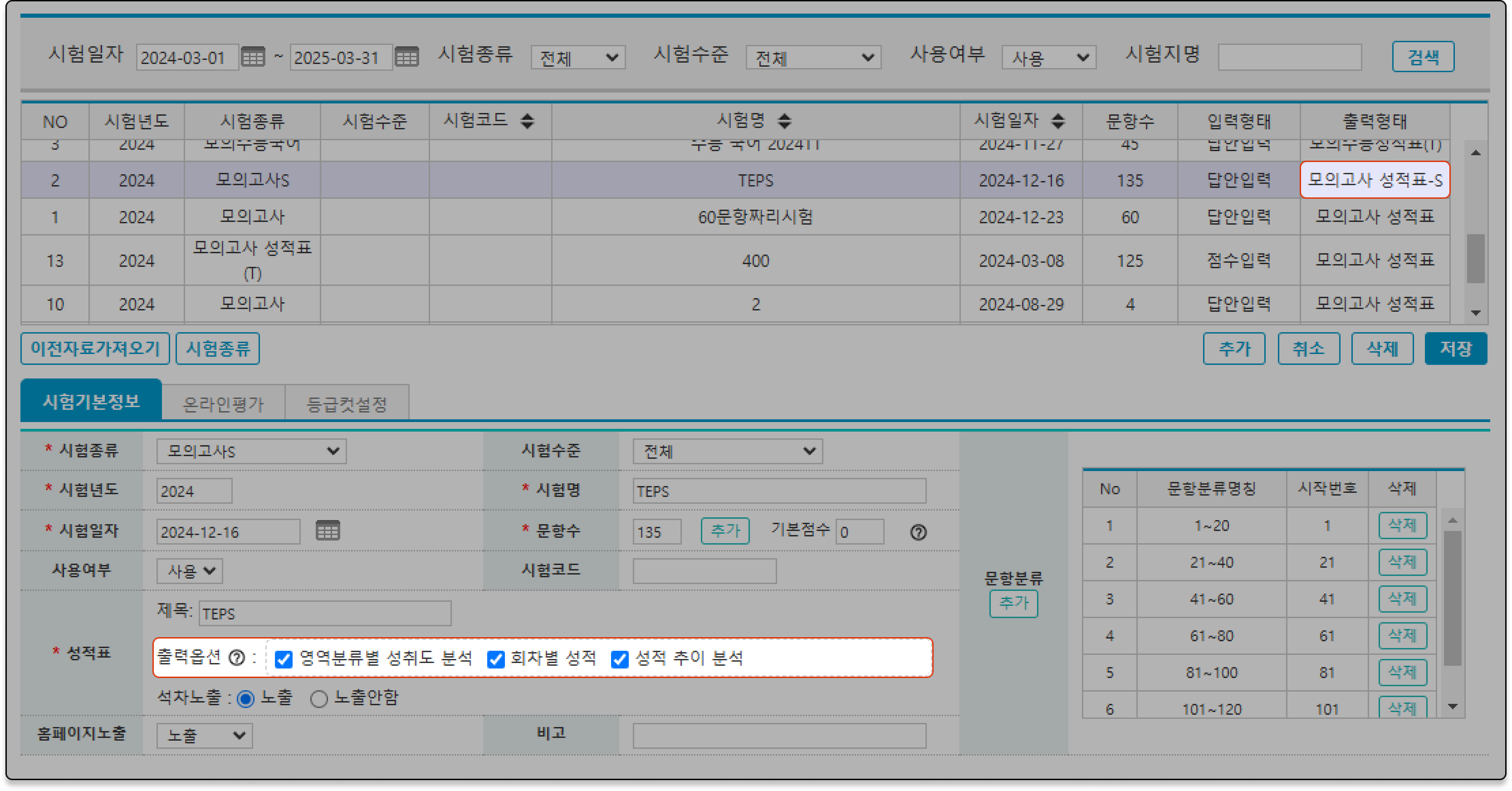Open calendar icon beside 시험일자 2024-12-16 field

pos(328,530)
